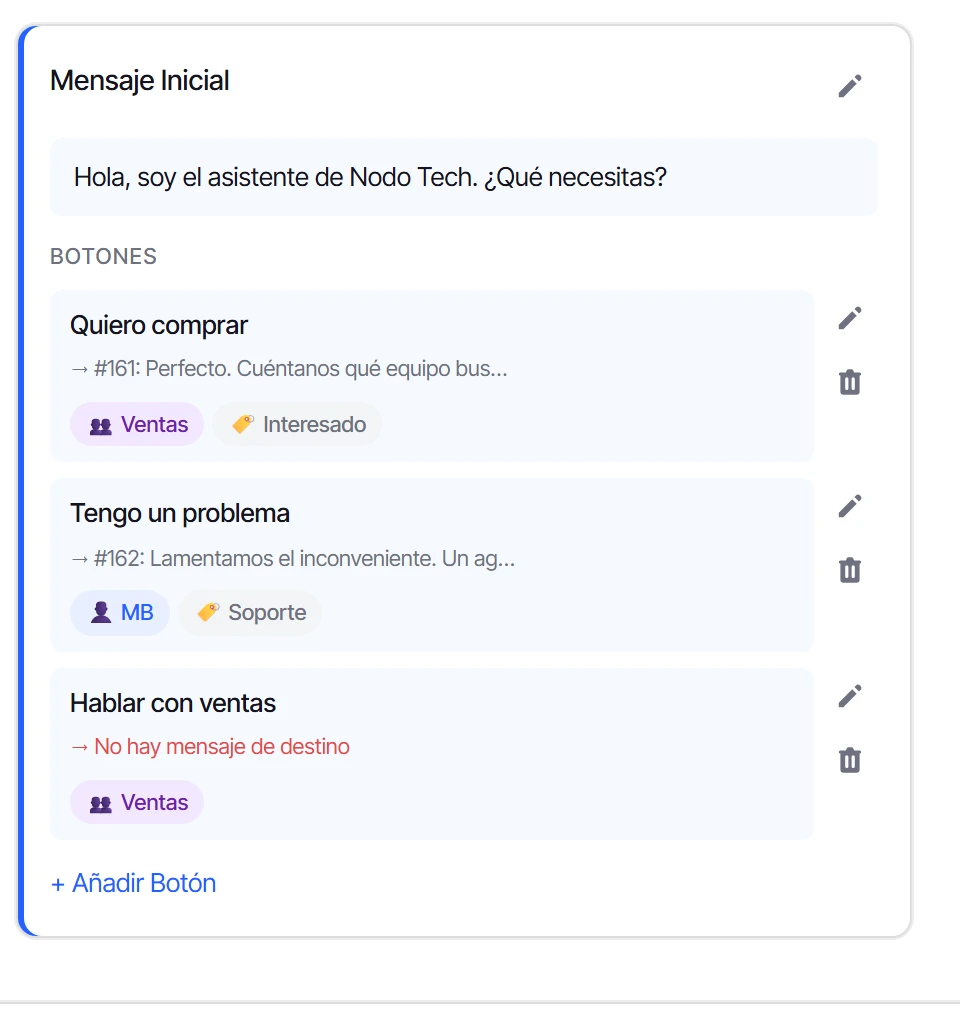Click the Ventas tag under 'Quiero comprar'
The width and height of the screenshot is (960, 1020).
pos(137,425)
